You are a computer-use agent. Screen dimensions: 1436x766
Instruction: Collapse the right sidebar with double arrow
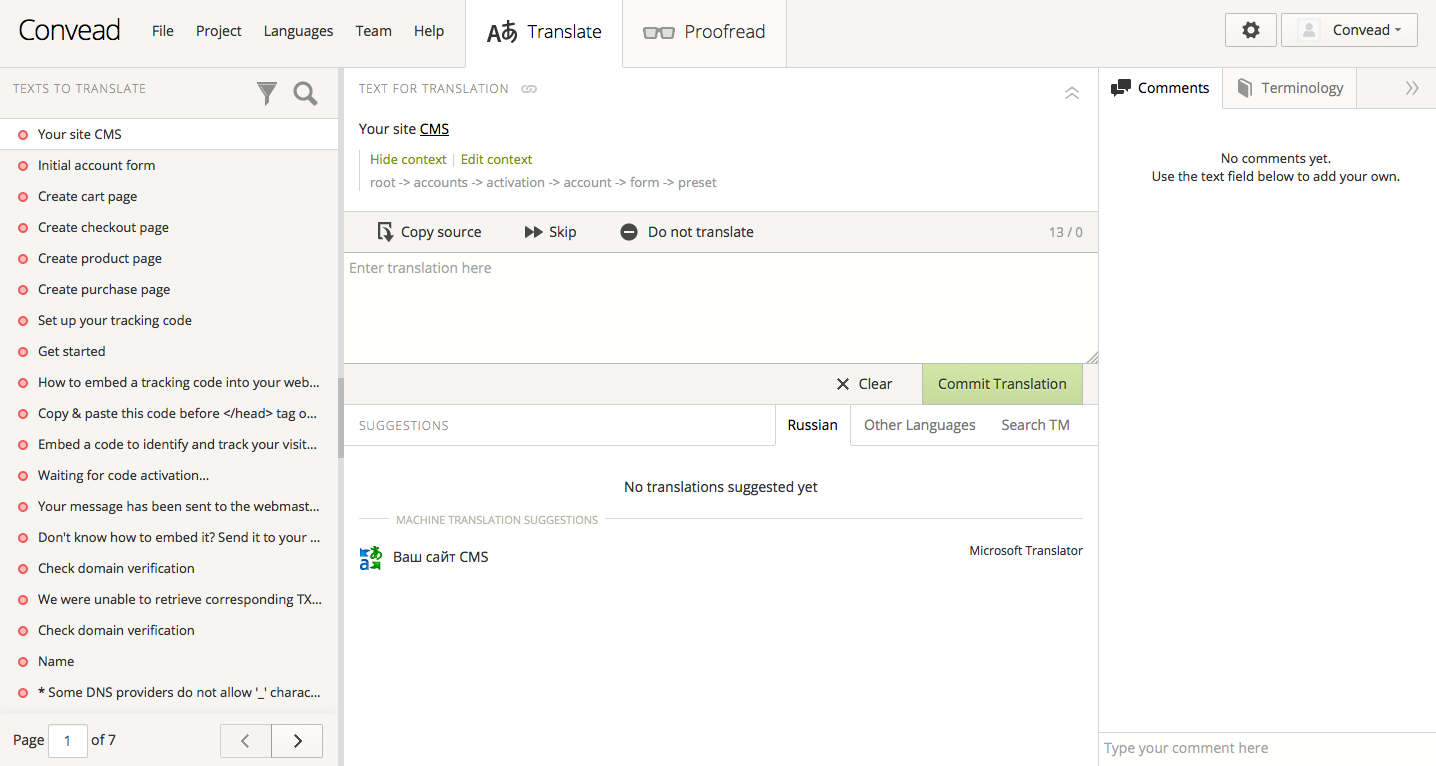coord(1412,88)
